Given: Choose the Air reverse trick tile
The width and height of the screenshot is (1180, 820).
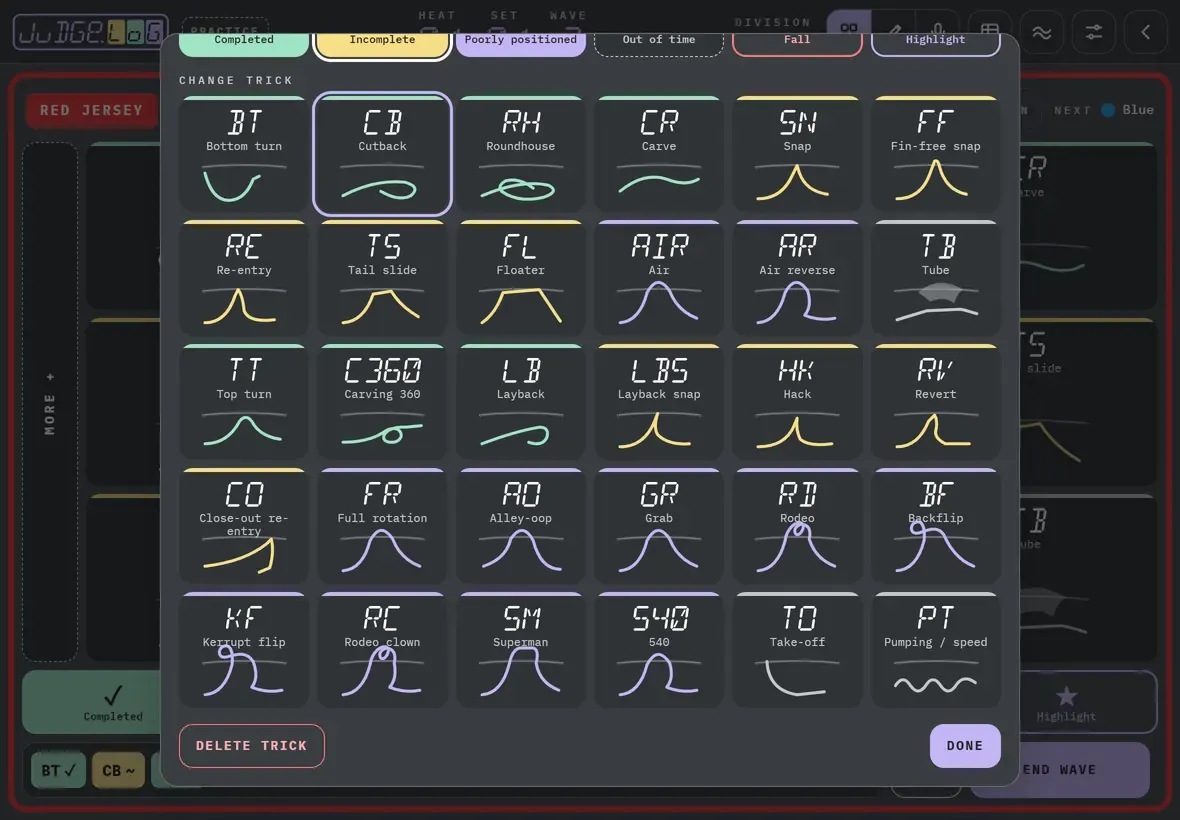Looking at the screenshot, I should pos(797,278).
